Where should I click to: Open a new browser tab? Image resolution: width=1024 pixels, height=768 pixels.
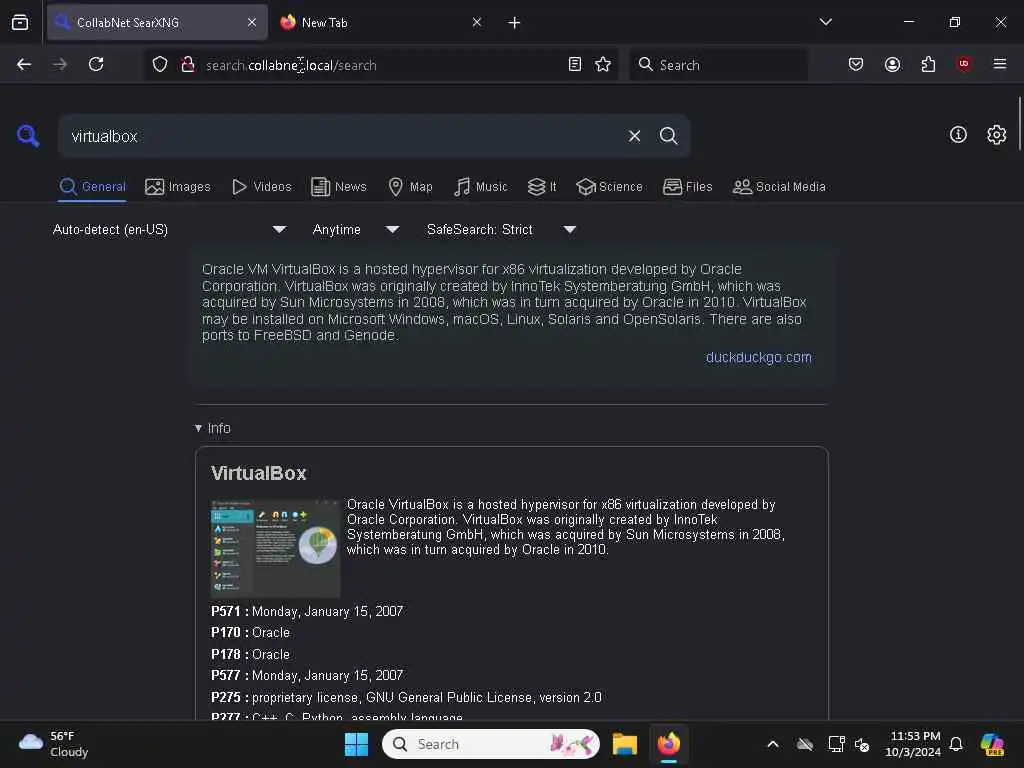click(x=514, y=23)
